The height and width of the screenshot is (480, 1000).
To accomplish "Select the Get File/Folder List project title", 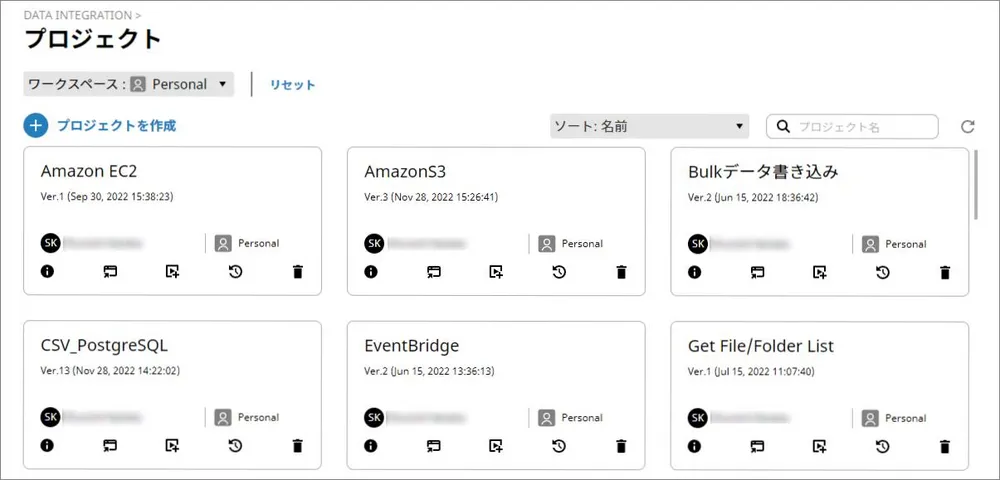I will (761, 346).
